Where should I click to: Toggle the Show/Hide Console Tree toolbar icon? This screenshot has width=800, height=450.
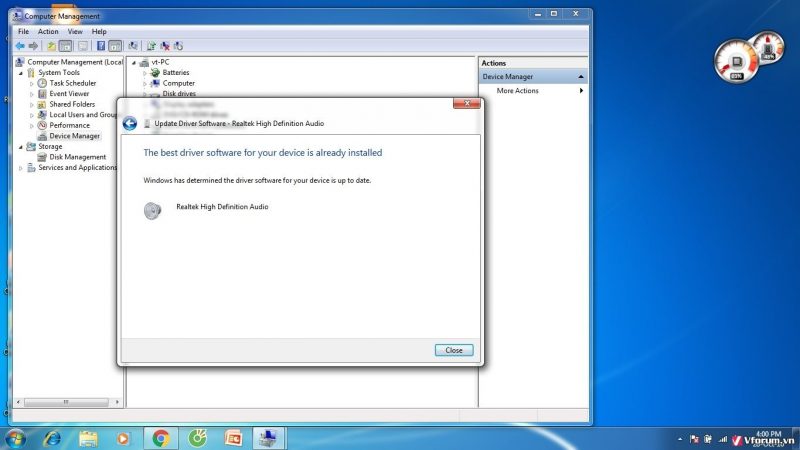point(65,46)
